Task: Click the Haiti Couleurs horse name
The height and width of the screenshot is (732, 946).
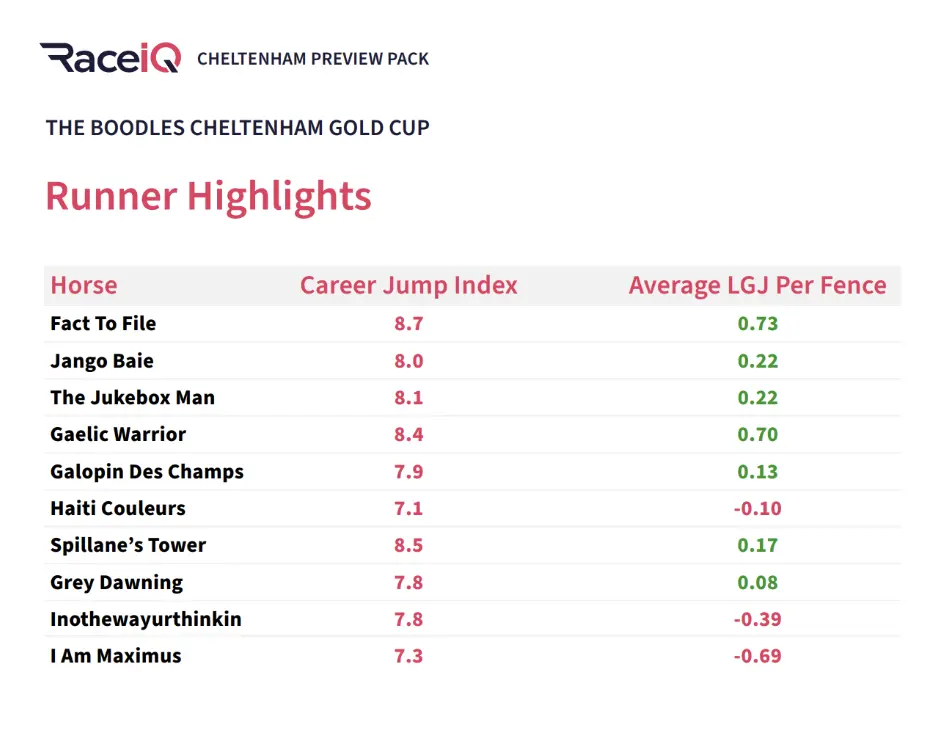Action: tap(118, 508)
